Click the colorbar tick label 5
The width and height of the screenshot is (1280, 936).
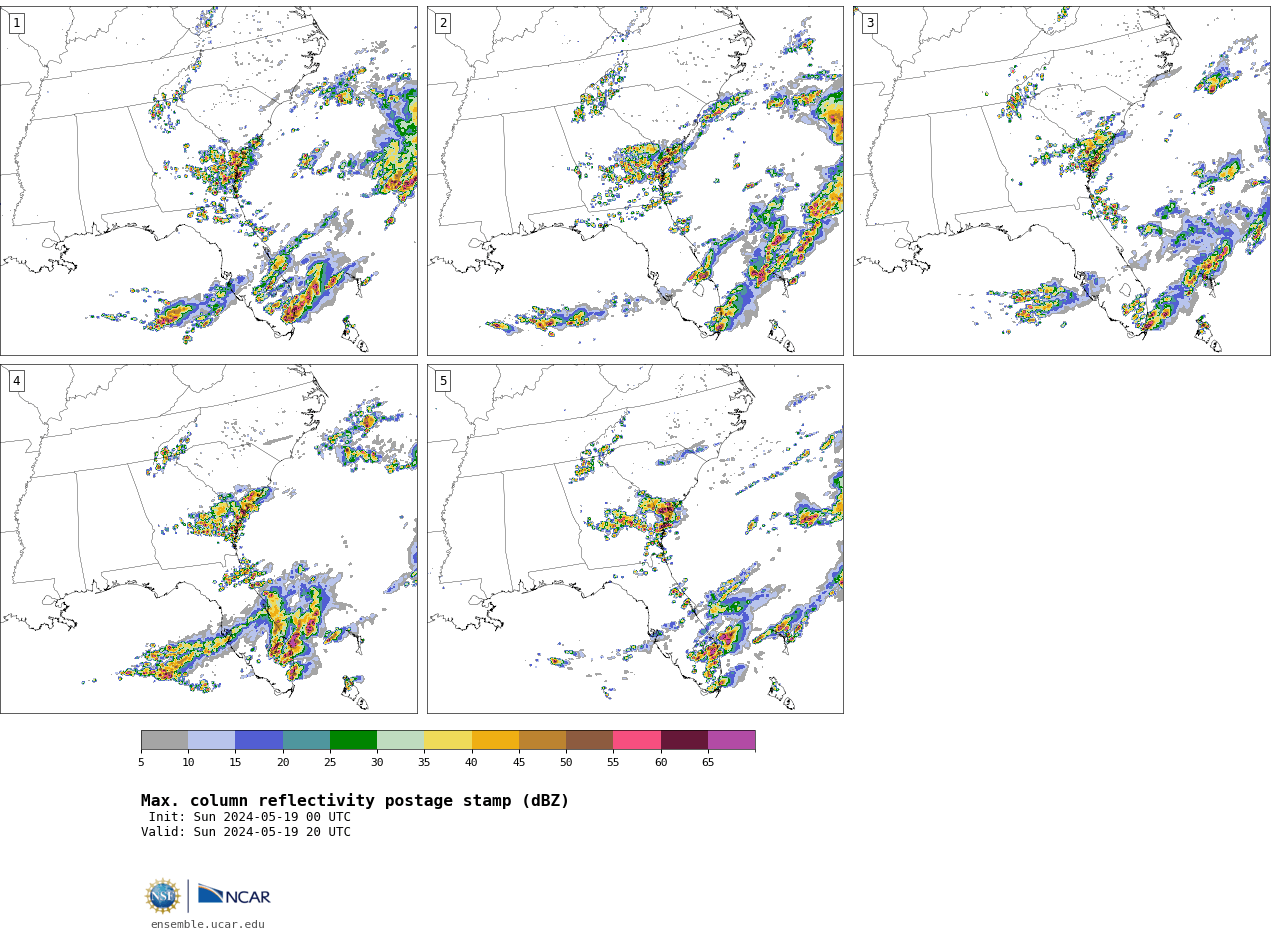click(141, 763)
